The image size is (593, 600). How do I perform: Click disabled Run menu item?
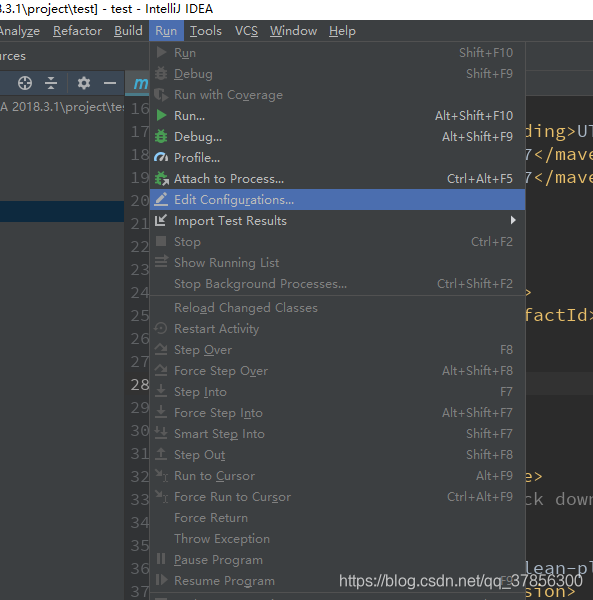click(x=337, y=52)
